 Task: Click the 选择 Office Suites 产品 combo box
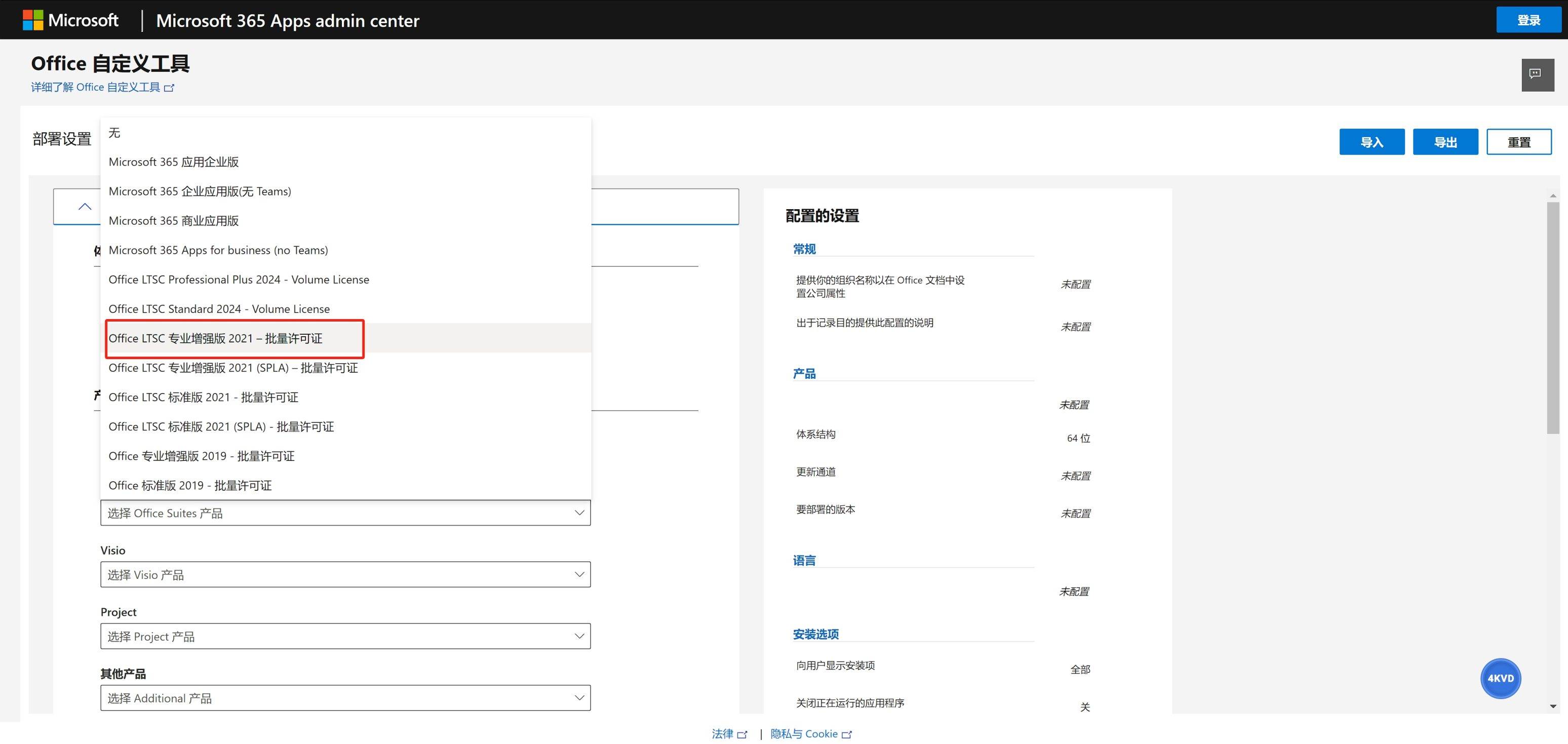pyautogui.click(x=345, y=513)
